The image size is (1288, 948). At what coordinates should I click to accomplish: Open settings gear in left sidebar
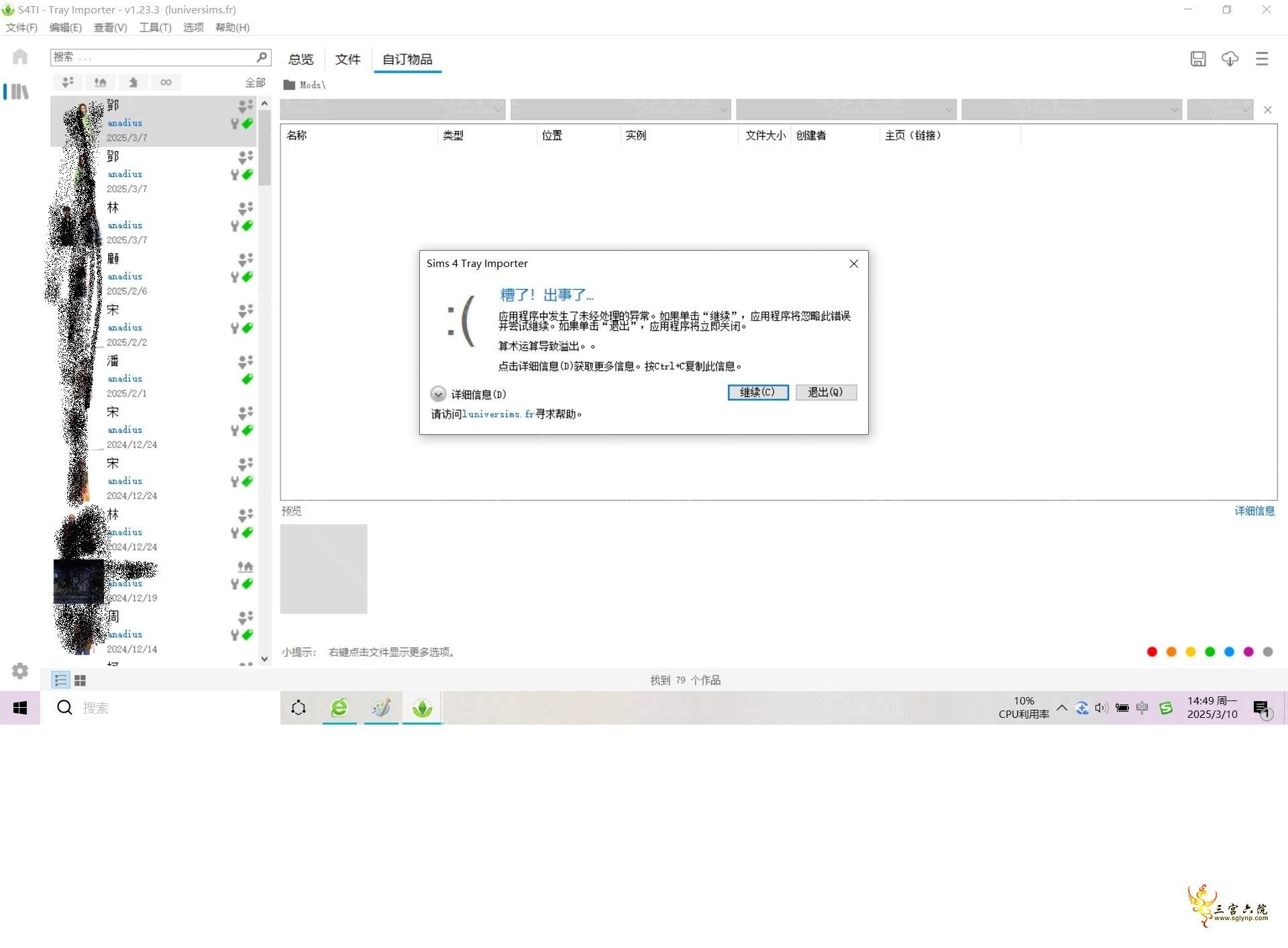(x=20, y=671)
